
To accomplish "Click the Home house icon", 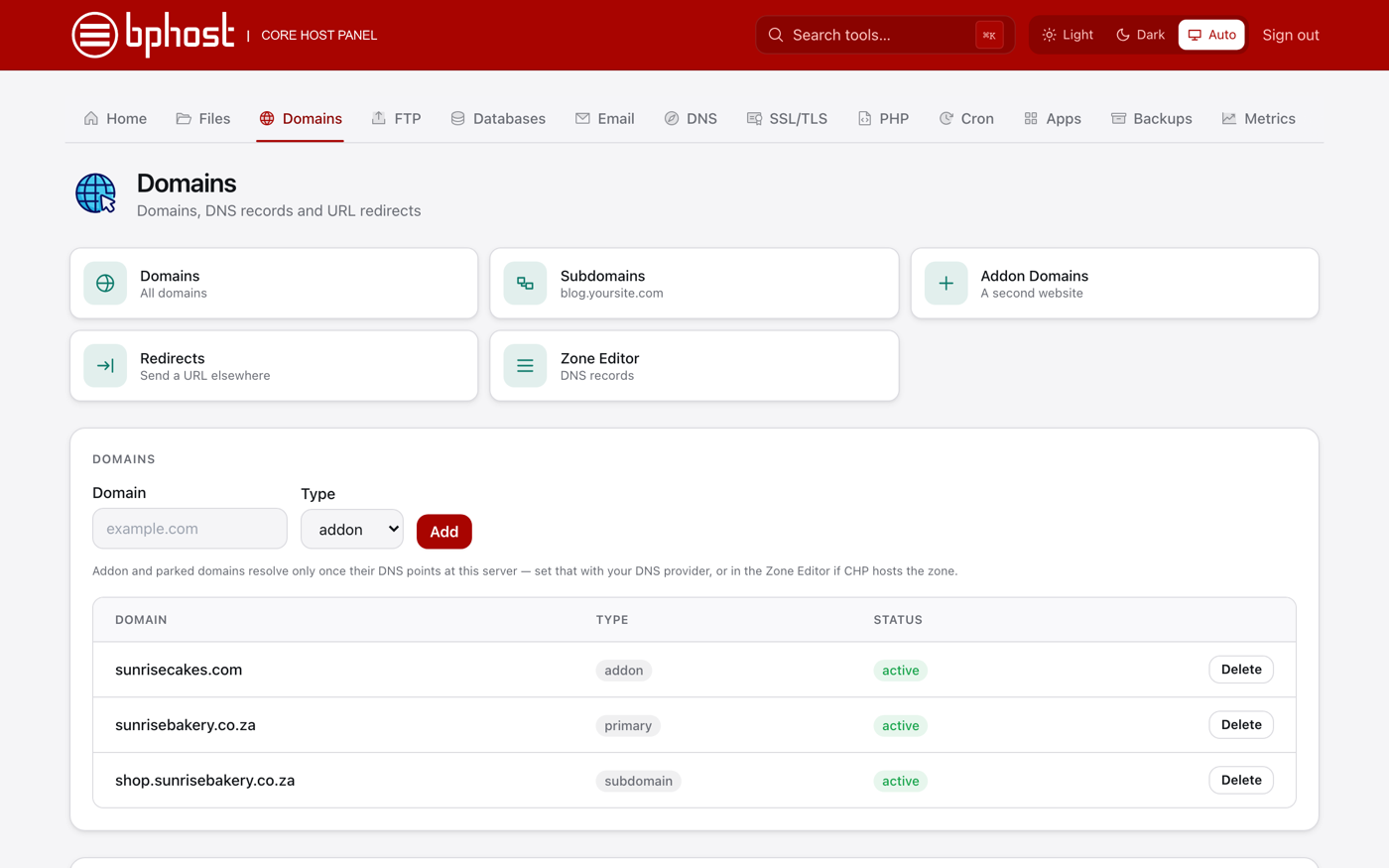I will click(x=91, y=118).
